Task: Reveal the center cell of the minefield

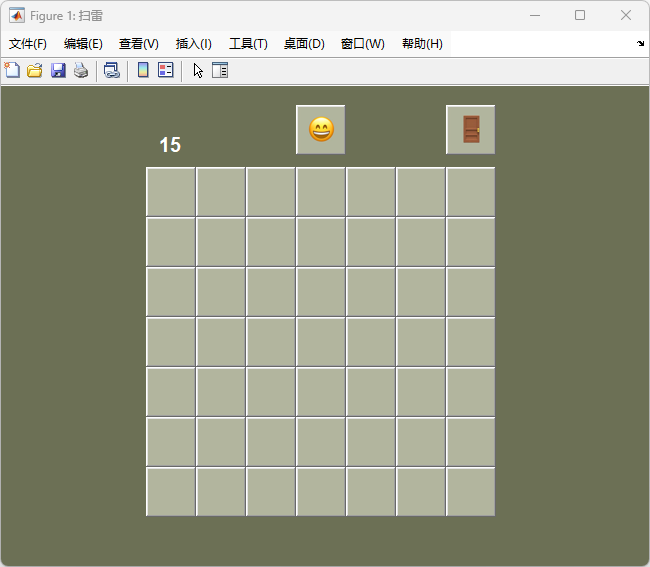Action: (x=320, y=342)
